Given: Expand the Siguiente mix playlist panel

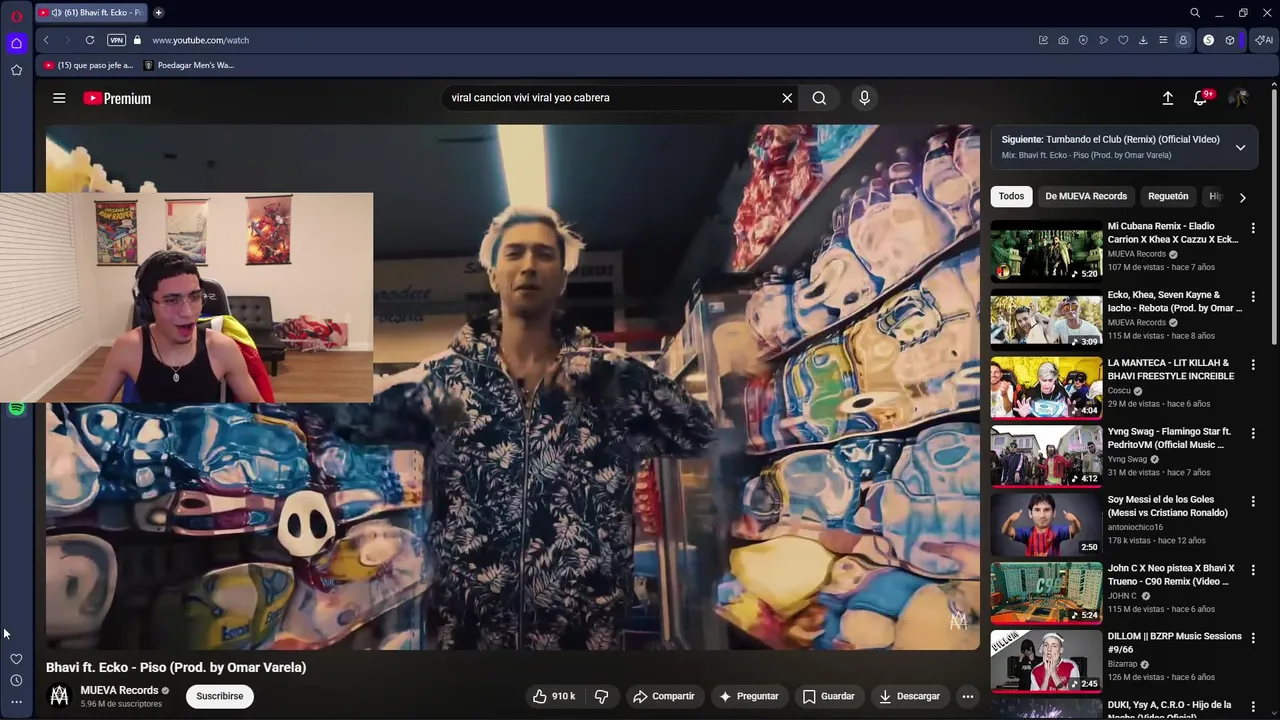Looking at the screenshot, I should 1240,147.
